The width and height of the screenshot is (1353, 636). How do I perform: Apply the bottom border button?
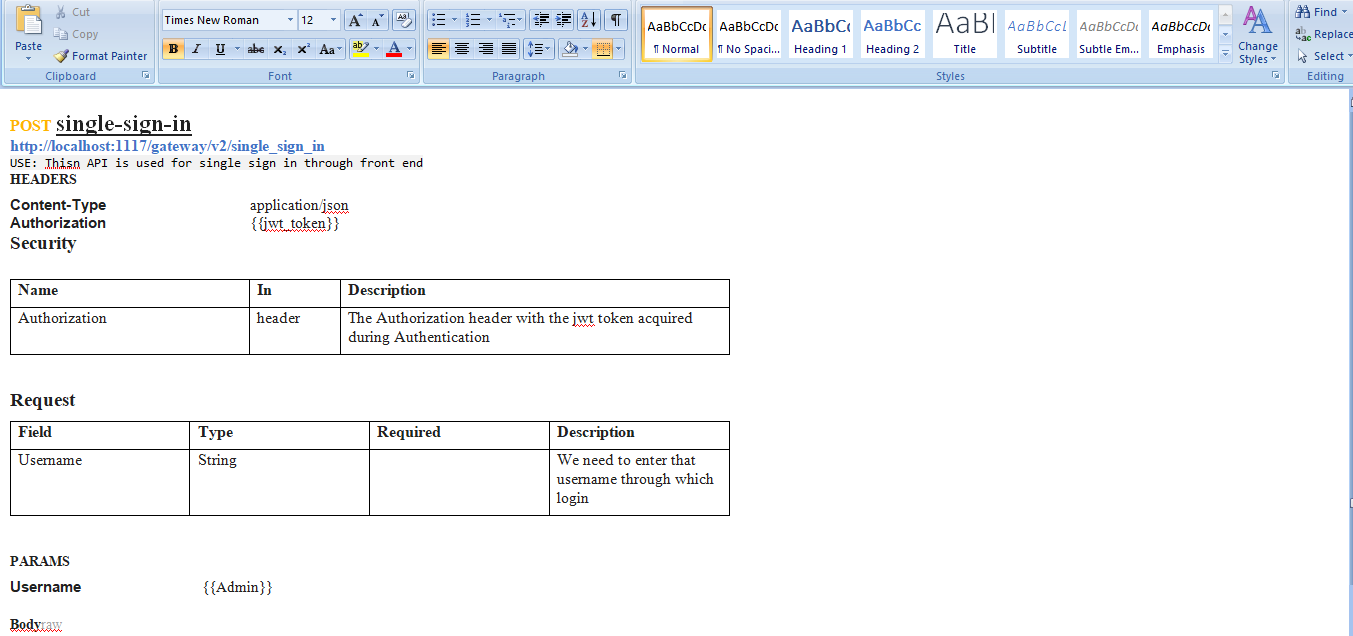click(x=602, y=49)
